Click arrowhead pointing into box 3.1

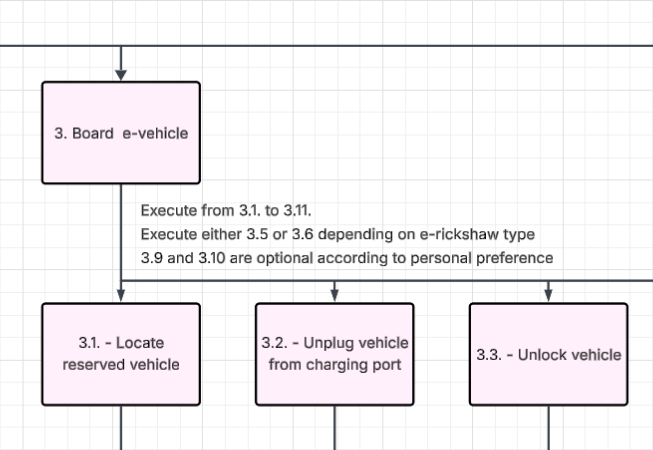[x=121, y=295]
